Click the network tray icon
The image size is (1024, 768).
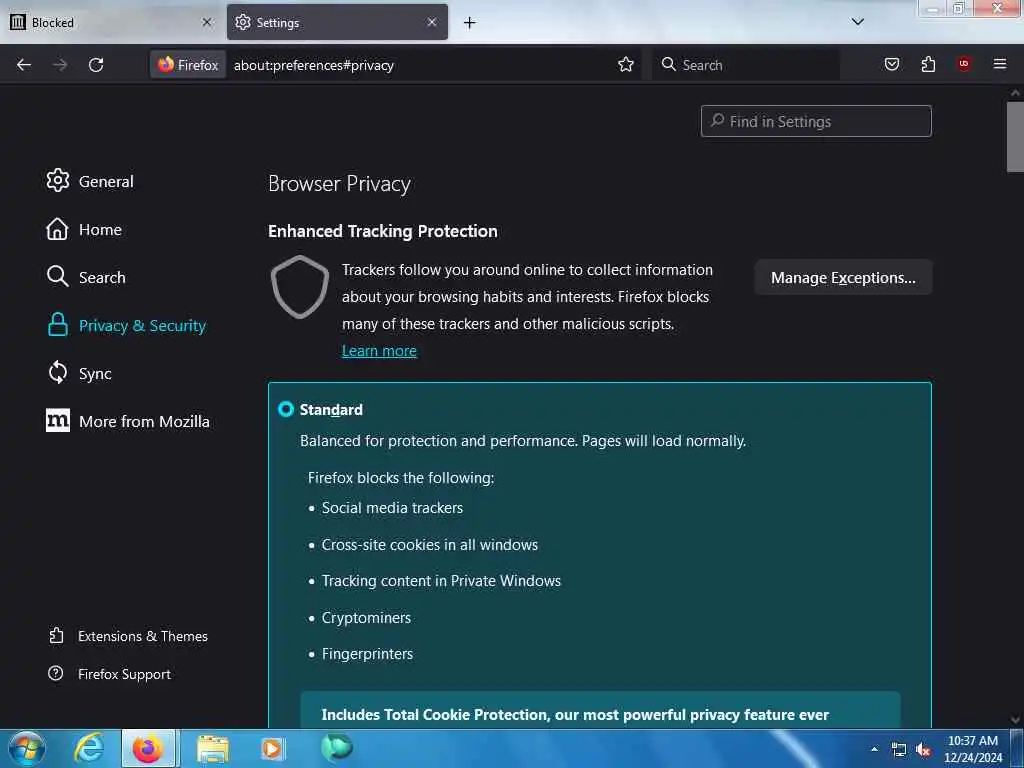point(899,750)
